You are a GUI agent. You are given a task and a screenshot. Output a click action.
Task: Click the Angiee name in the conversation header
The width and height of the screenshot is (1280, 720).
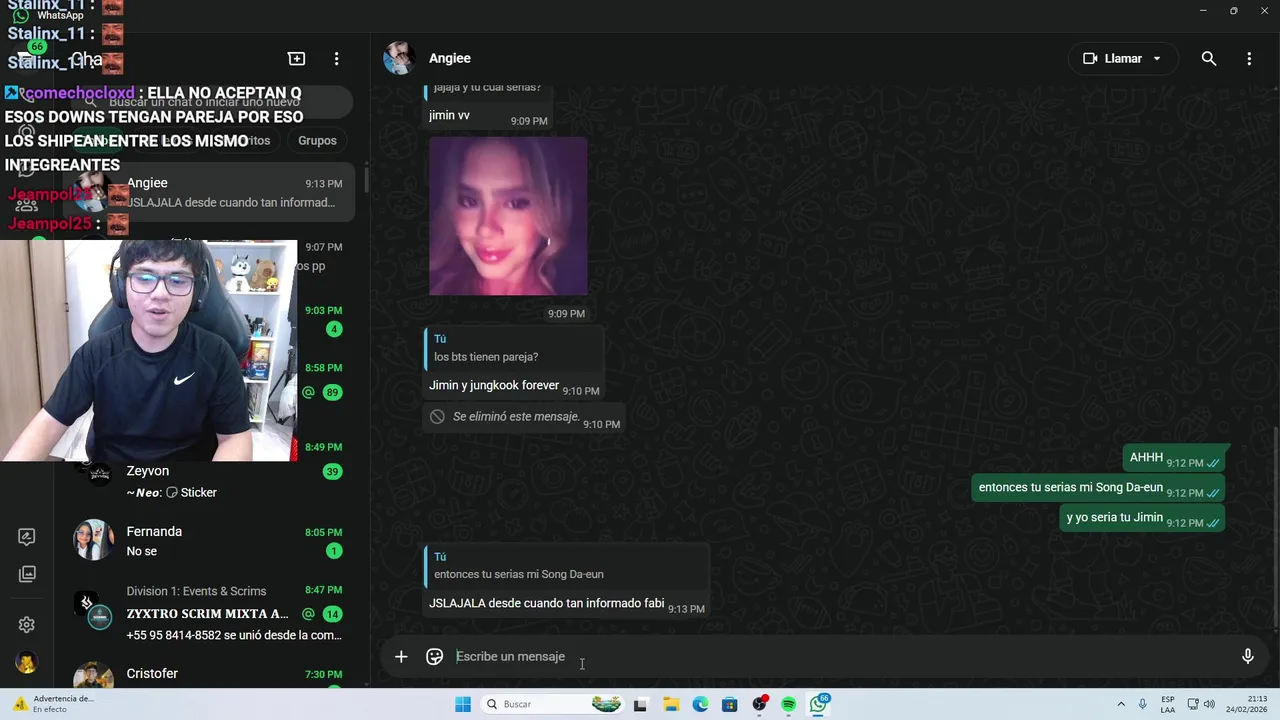tap(449, 58)
